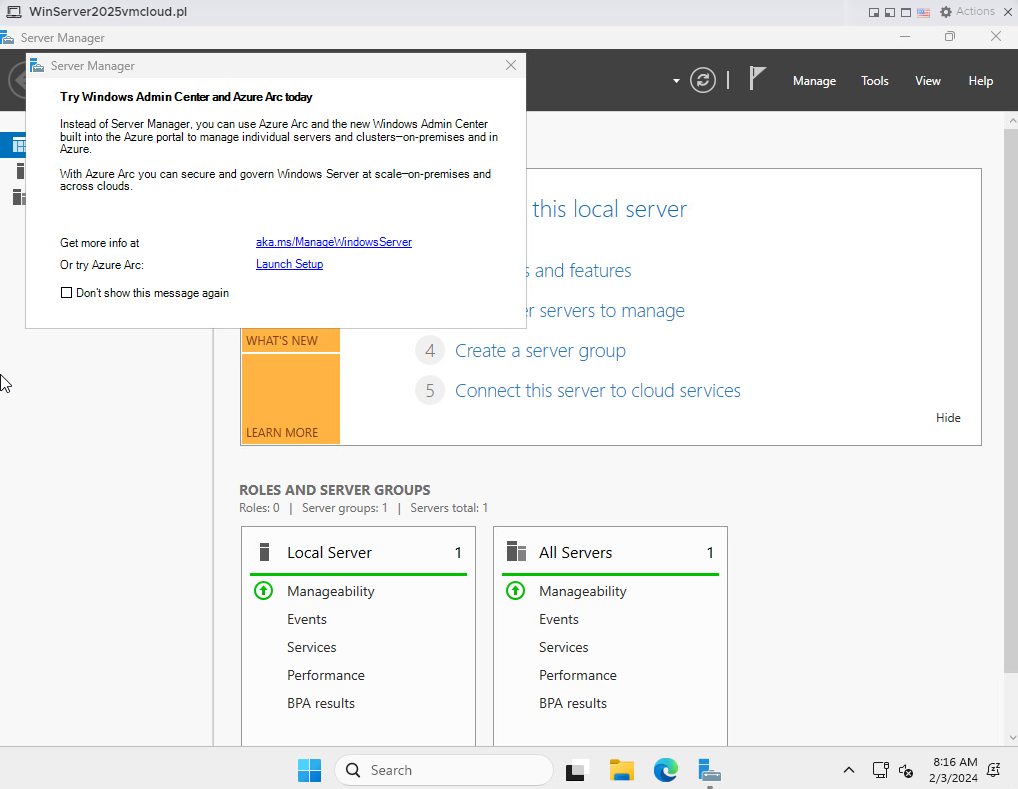1018x789 pixels.
Task: Open File Explorer from the taskbar
Action: click(x=621, y=770)
